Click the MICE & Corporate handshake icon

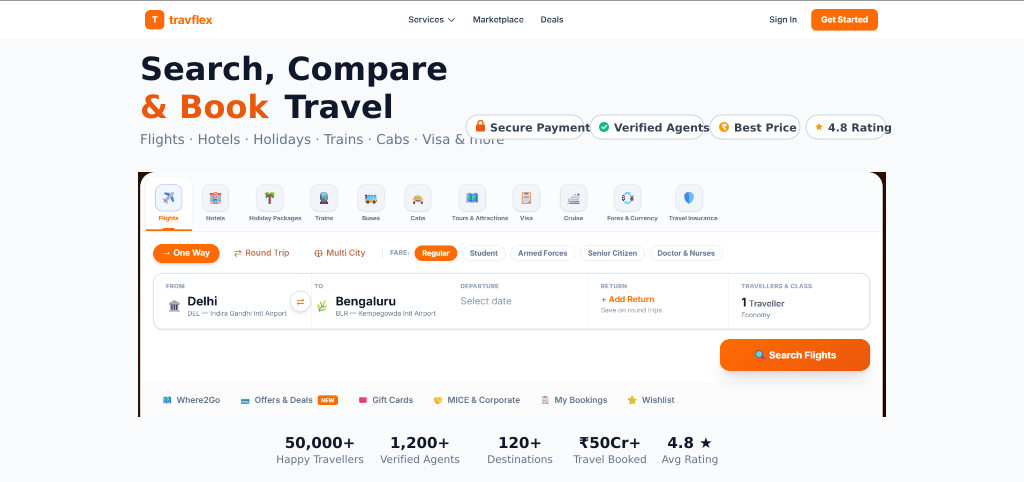pos(438,400)
